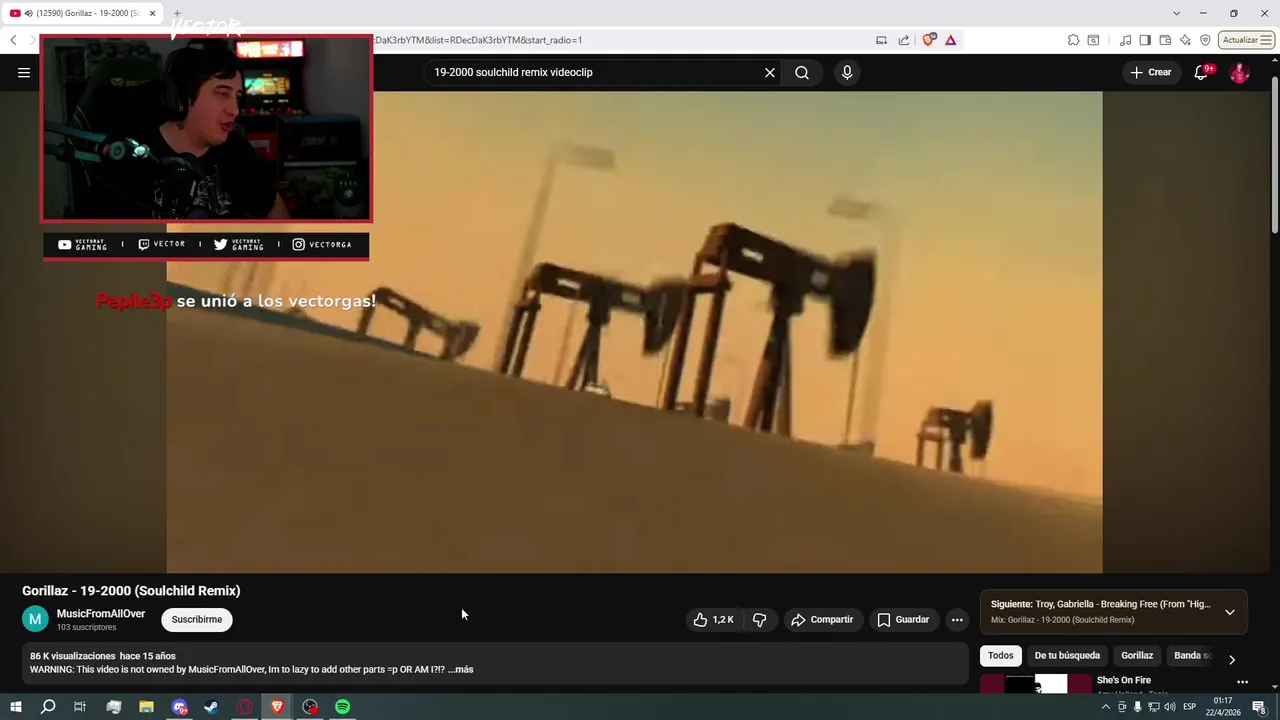Screen dimensions: 1280x720
Task: Open browser extensions puzzle icon
Action: pyautogui.click(x=1073, y=40)
